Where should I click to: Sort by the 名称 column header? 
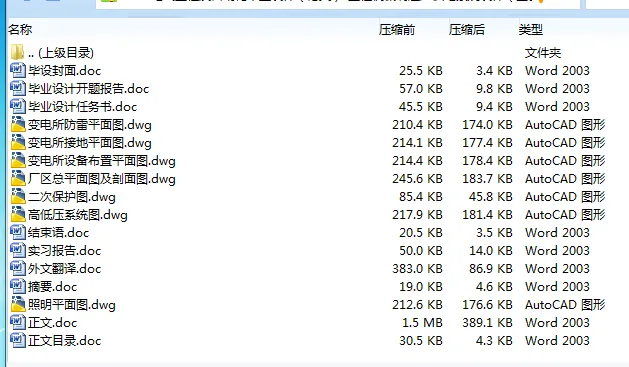point(20,30)
